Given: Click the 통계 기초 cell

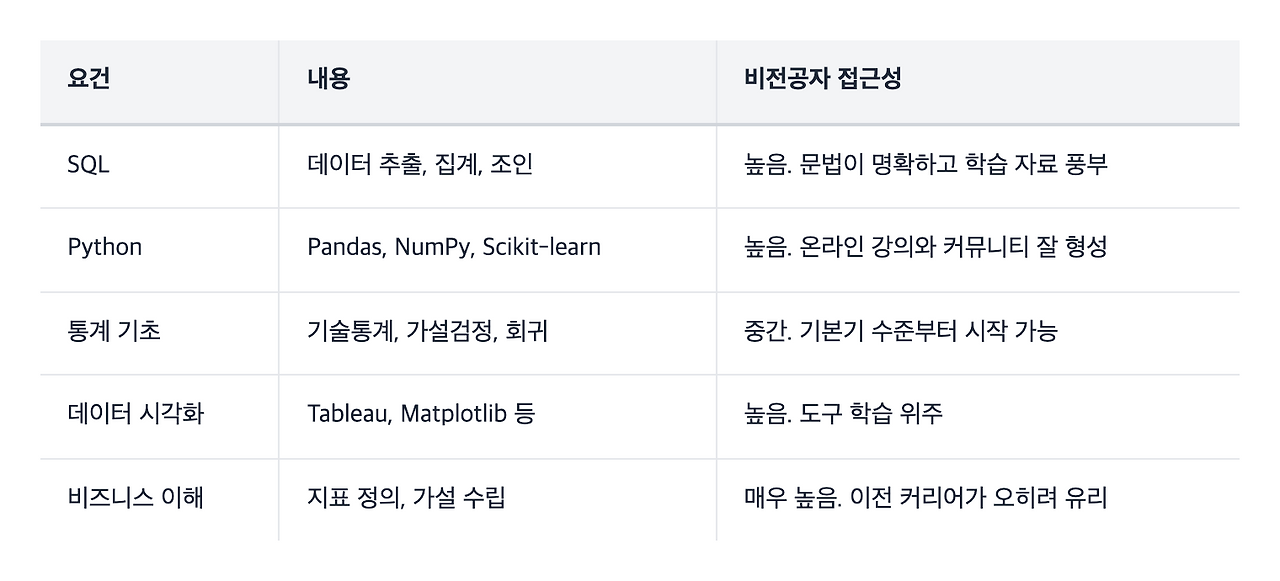Looking at the screenshot, I should coord(159,333).
